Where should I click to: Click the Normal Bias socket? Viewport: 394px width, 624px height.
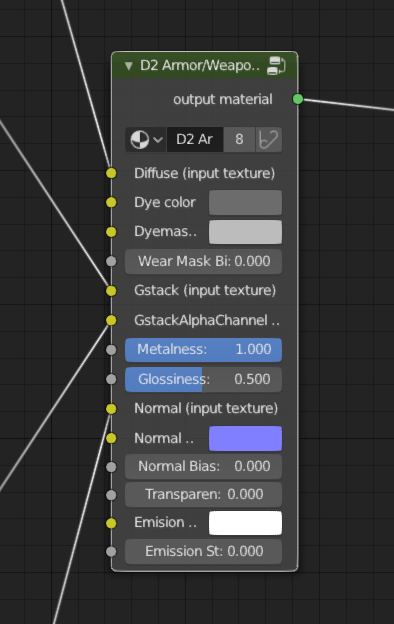(x=111, y=467)
